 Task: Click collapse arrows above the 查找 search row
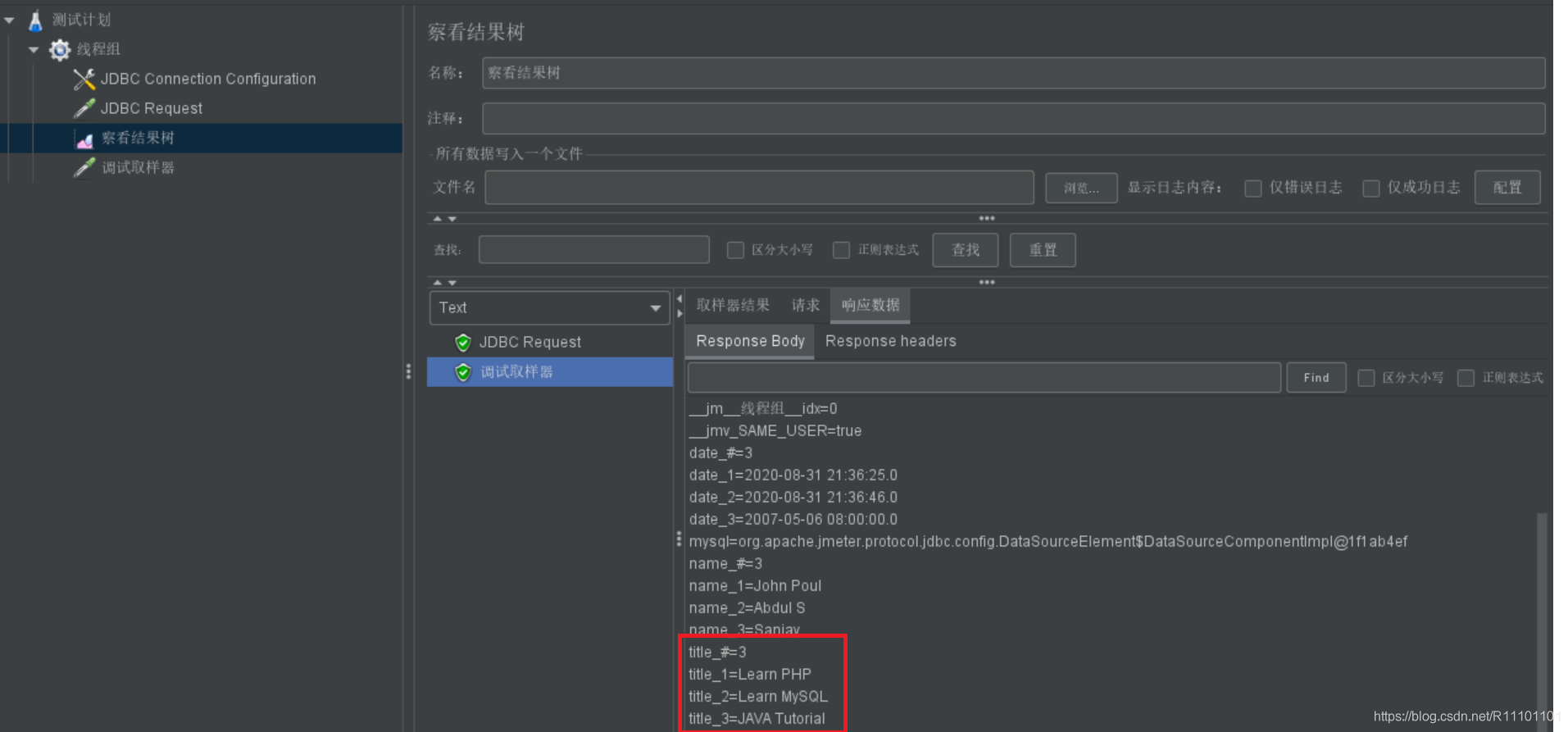(x=444, y=219)
